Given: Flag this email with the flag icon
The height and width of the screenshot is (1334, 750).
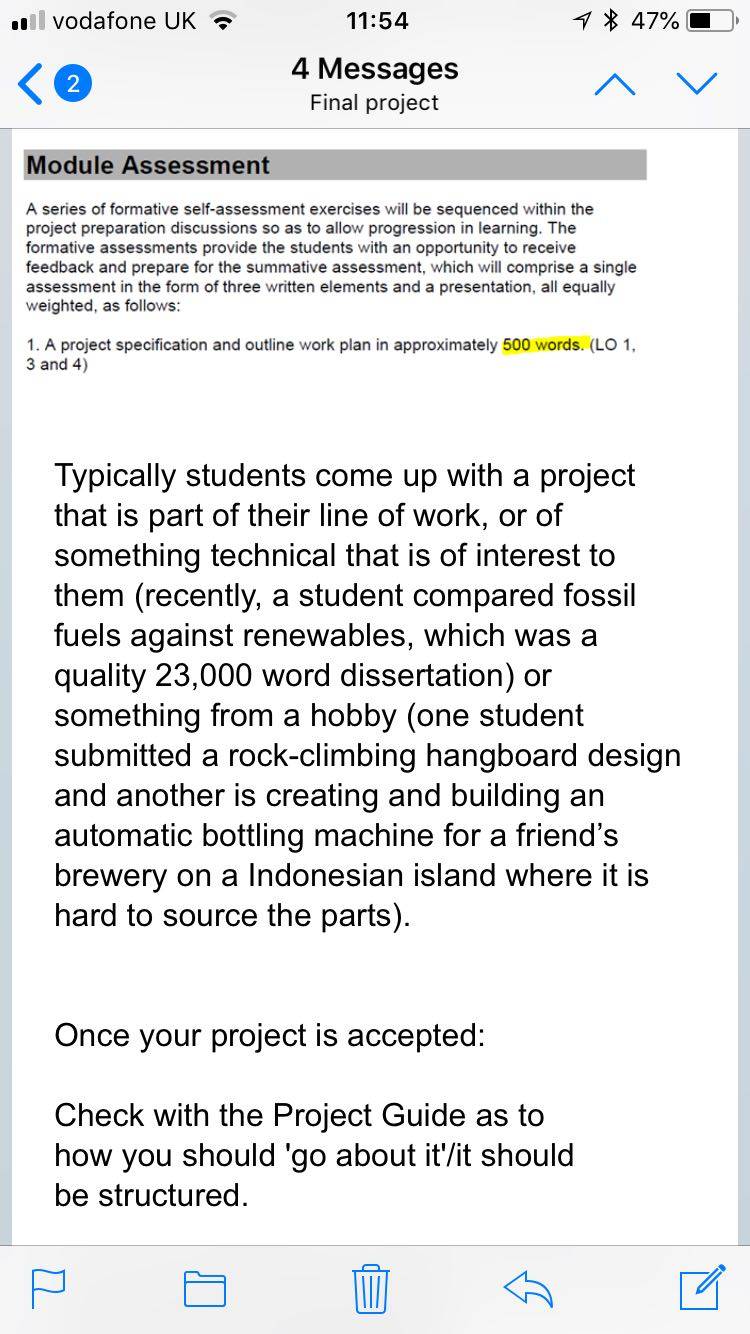Looking at the screenshot, I should [x=48, y=1289].
